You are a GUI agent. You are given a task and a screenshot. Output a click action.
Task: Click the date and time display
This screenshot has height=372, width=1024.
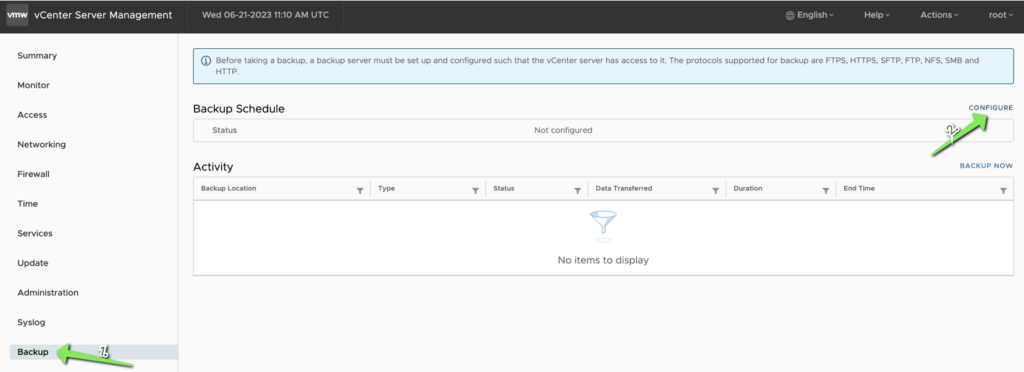tap(265, 15)
